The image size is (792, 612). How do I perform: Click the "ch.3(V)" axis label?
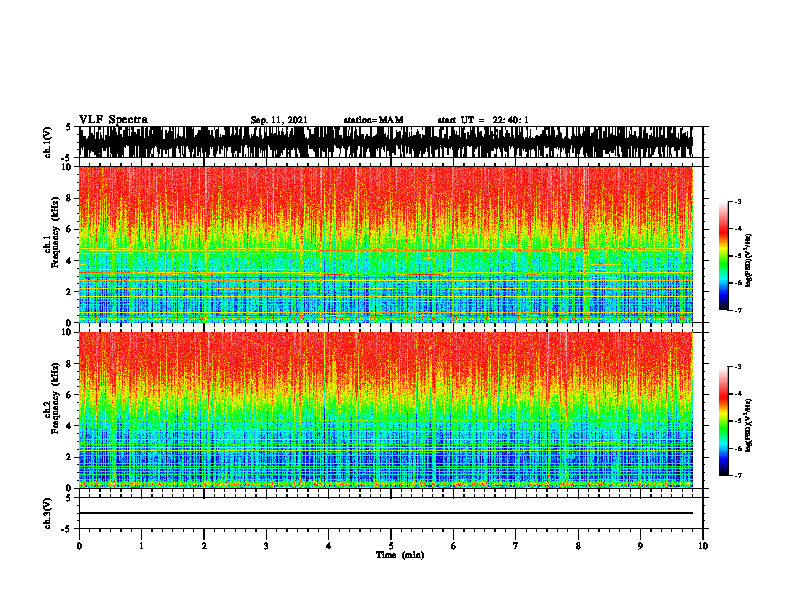pyautogui.click(x=48, y=513)
